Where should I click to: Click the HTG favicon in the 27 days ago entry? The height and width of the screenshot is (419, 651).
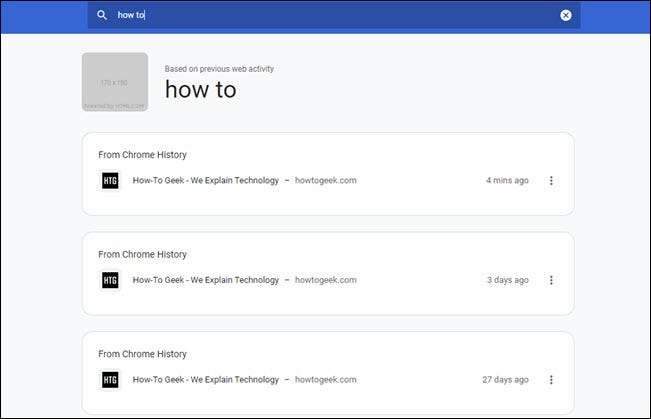coord(110,379)
